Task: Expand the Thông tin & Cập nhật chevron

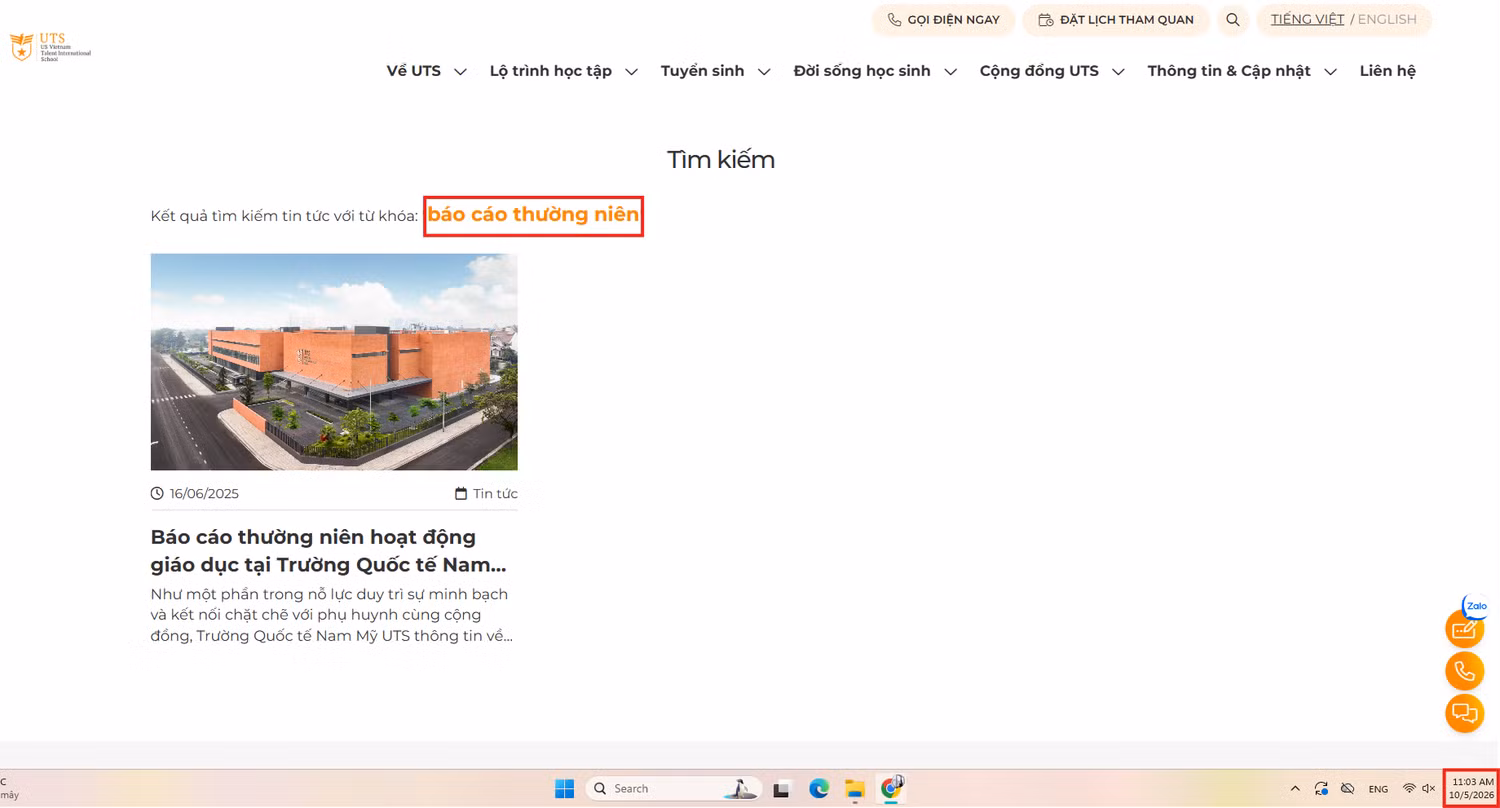Action: coord(1330,72)
